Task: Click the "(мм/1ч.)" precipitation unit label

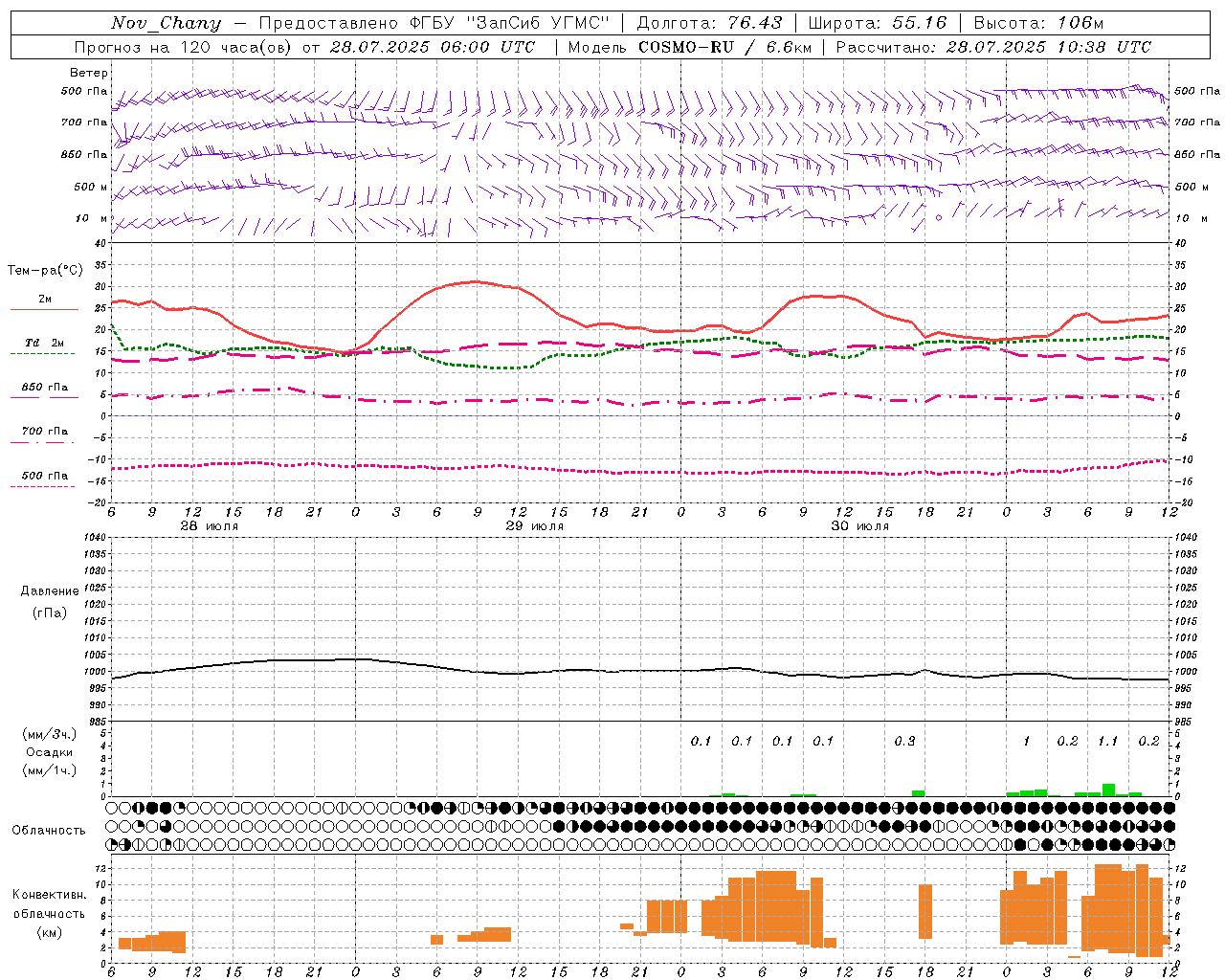Action: tap(50, 770)
